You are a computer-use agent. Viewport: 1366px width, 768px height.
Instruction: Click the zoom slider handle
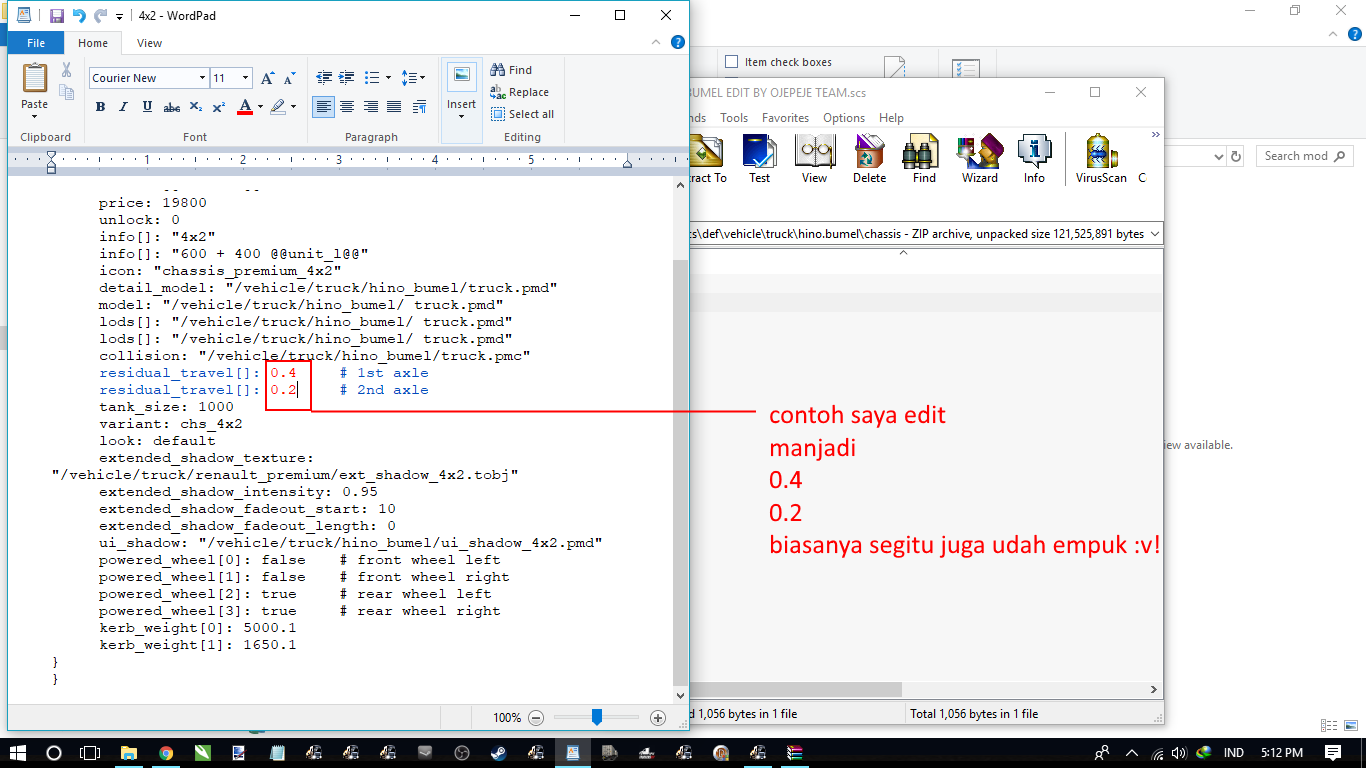(597, 717)
